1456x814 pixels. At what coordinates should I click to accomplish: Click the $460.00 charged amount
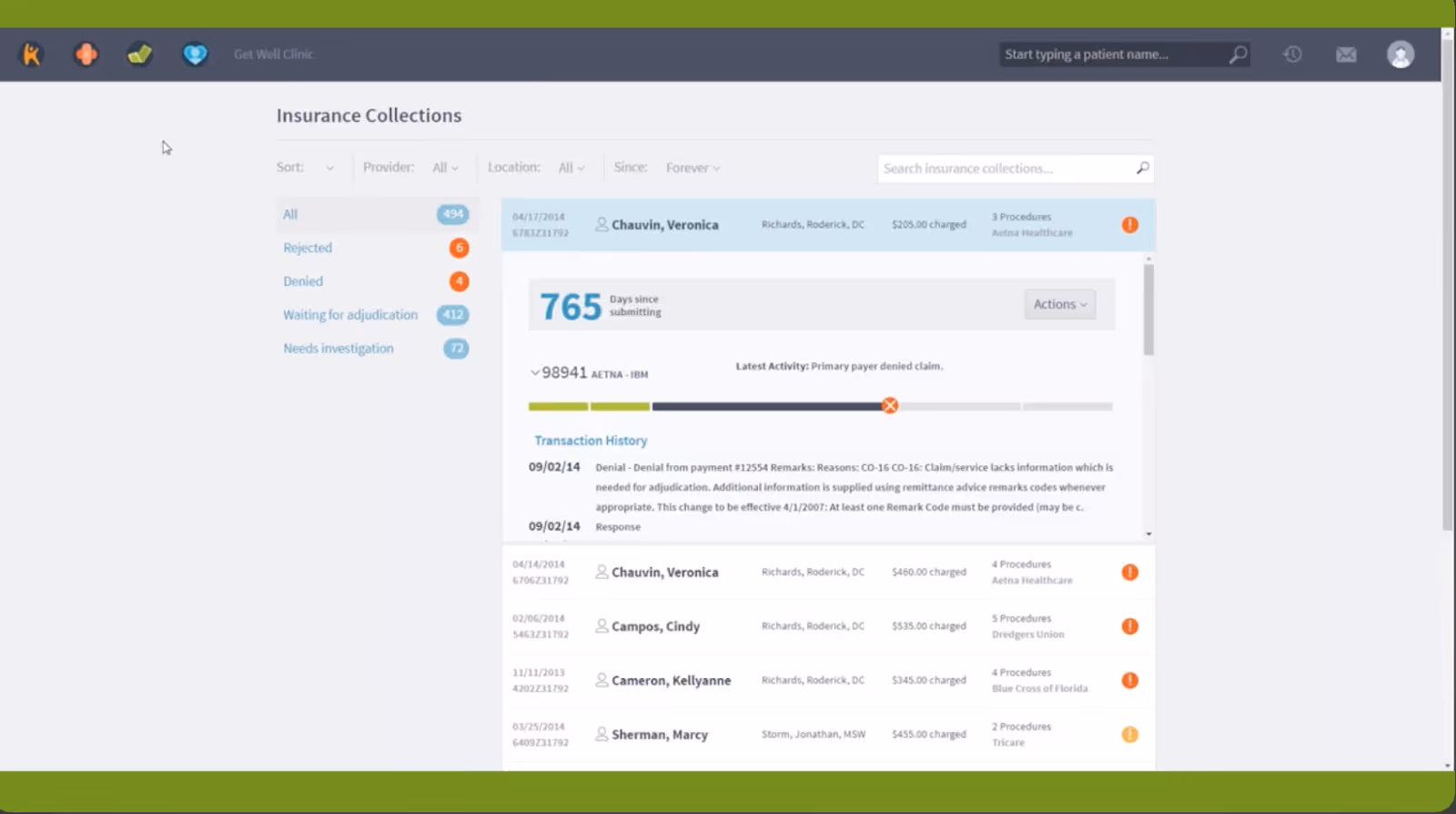coord(928,572)
